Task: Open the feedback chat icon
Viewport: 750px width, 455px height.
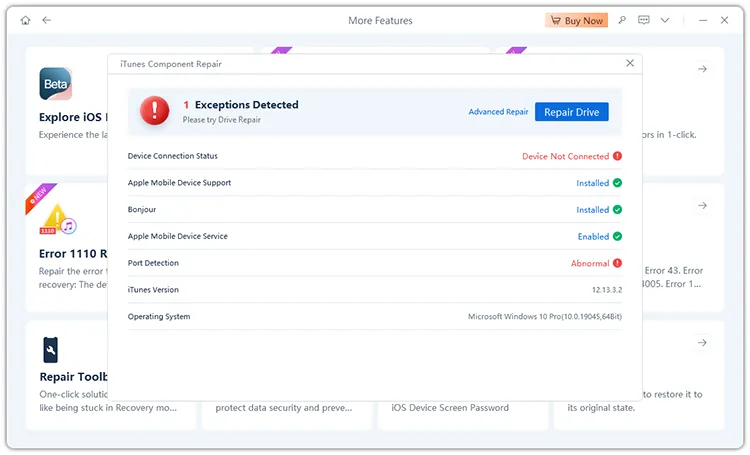Action: pos(644,20)
